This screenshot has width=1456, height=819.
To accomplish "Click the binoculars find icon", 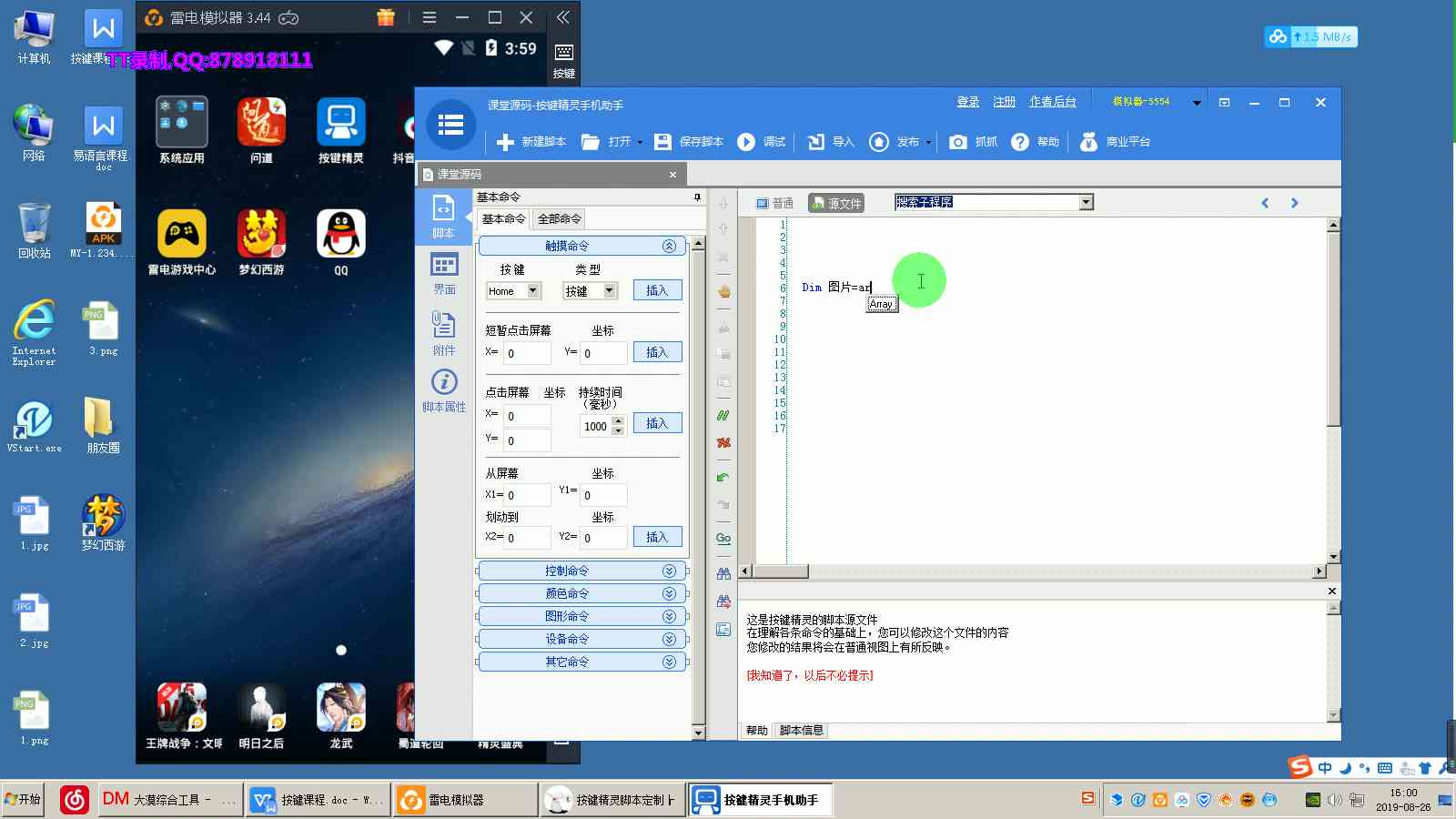I will [x=723, y=573].
